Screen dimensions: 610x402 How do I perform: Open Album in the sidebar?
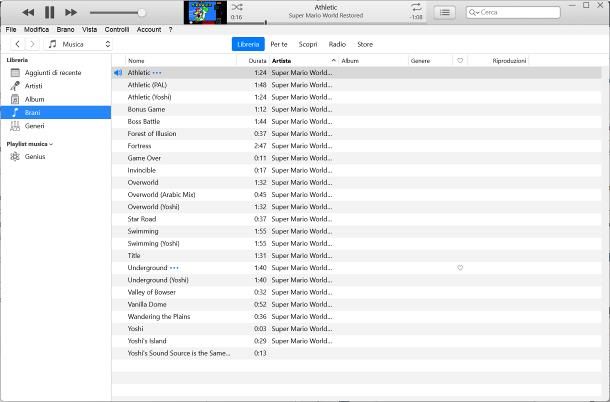click(x=56, y=99)
